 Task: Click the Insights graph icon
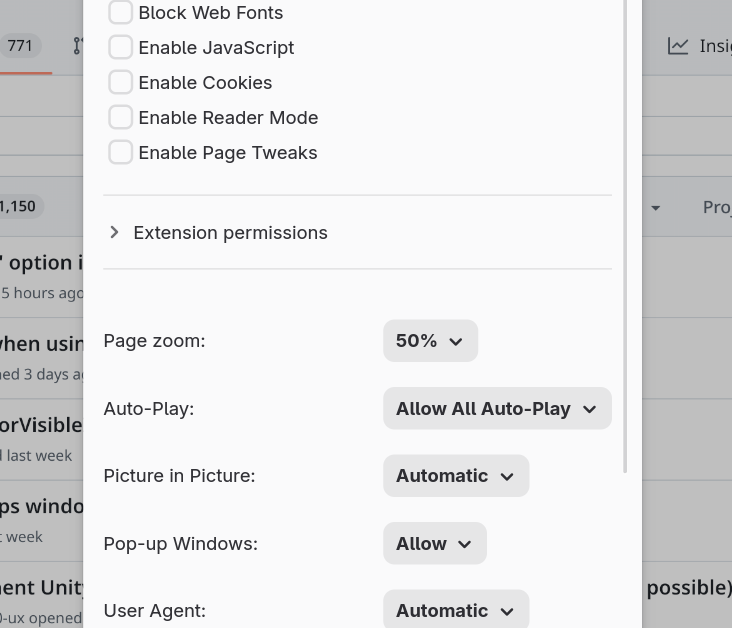(x=678, y=46)
